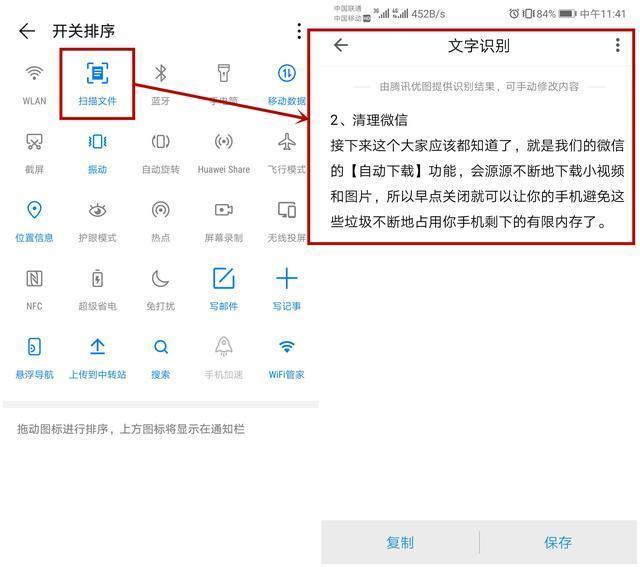Tap the 截屏 screenshot scissors icon

coord(34,142)
